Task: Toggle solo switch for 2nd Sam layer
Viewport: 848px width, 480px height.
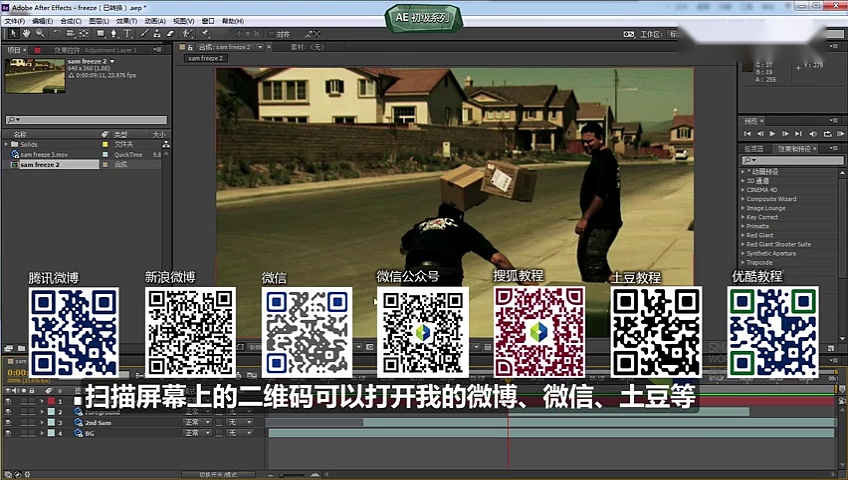Action: click(24, 423)
